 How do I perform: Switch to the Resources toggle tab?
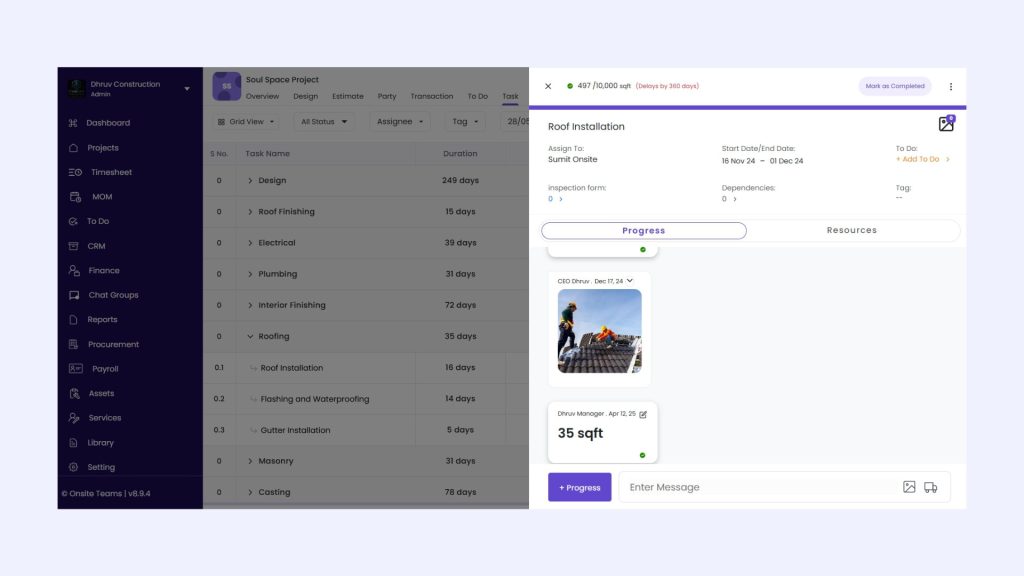[851, 230]
